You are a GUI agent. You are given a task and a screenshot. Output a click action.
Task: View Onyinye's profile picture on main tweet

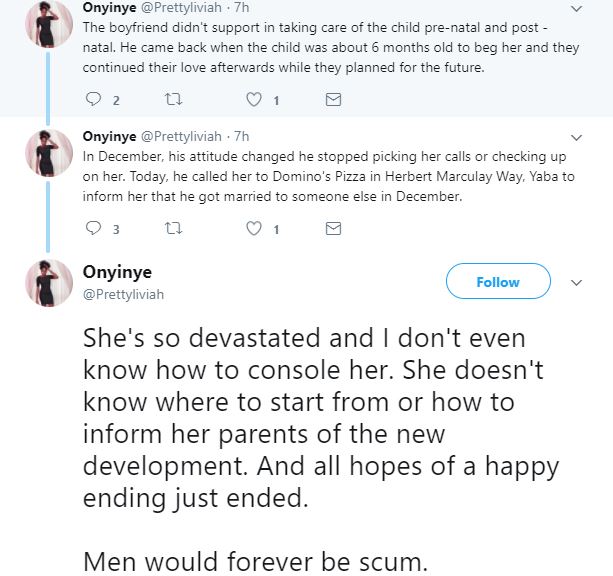click(x=46, y=282)
